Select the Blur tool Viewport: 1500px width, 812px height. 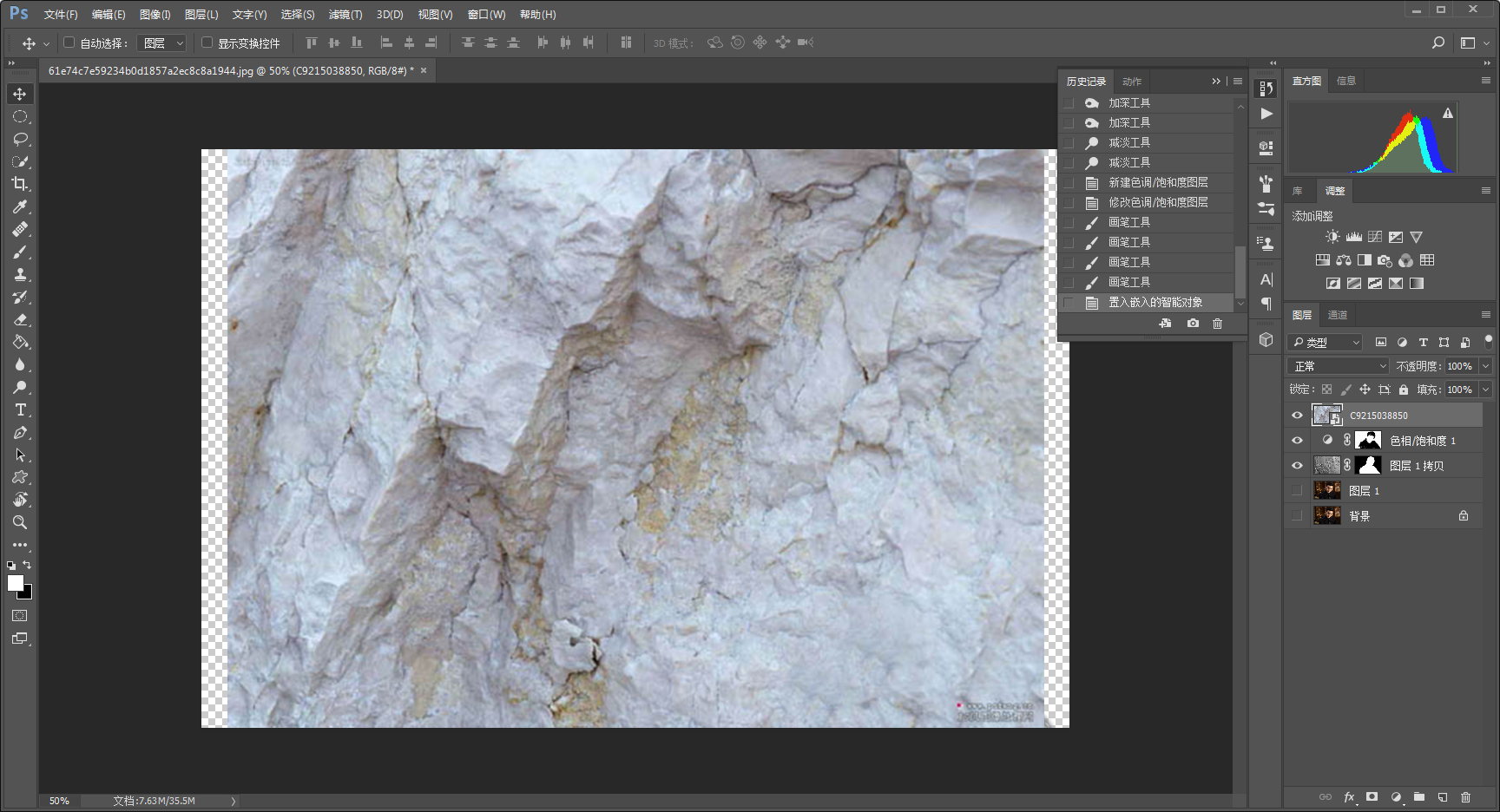(20, 364)
